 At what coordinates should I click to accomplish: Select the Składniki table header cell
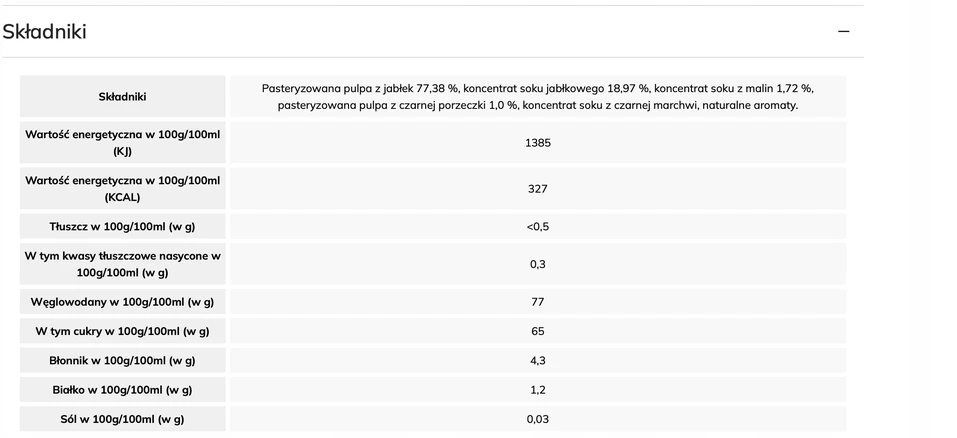(123, 96)
